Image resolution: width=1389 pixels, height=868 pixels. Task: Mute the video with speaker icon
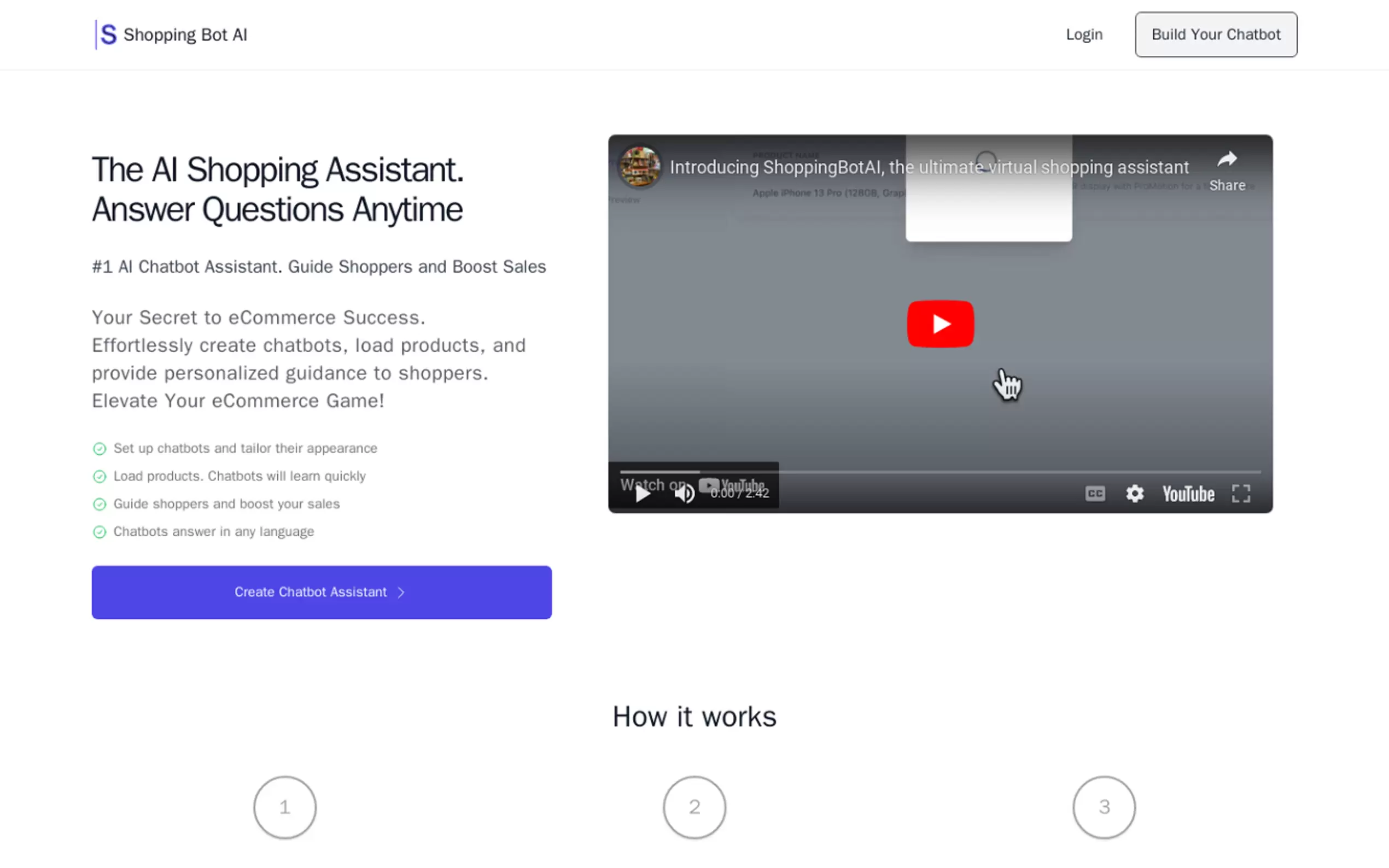(x=684, y=493)
